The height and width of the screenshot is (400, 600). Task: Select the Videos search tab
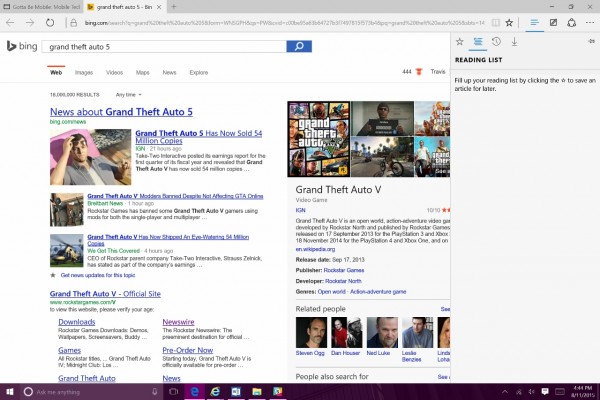coord(114,72)
